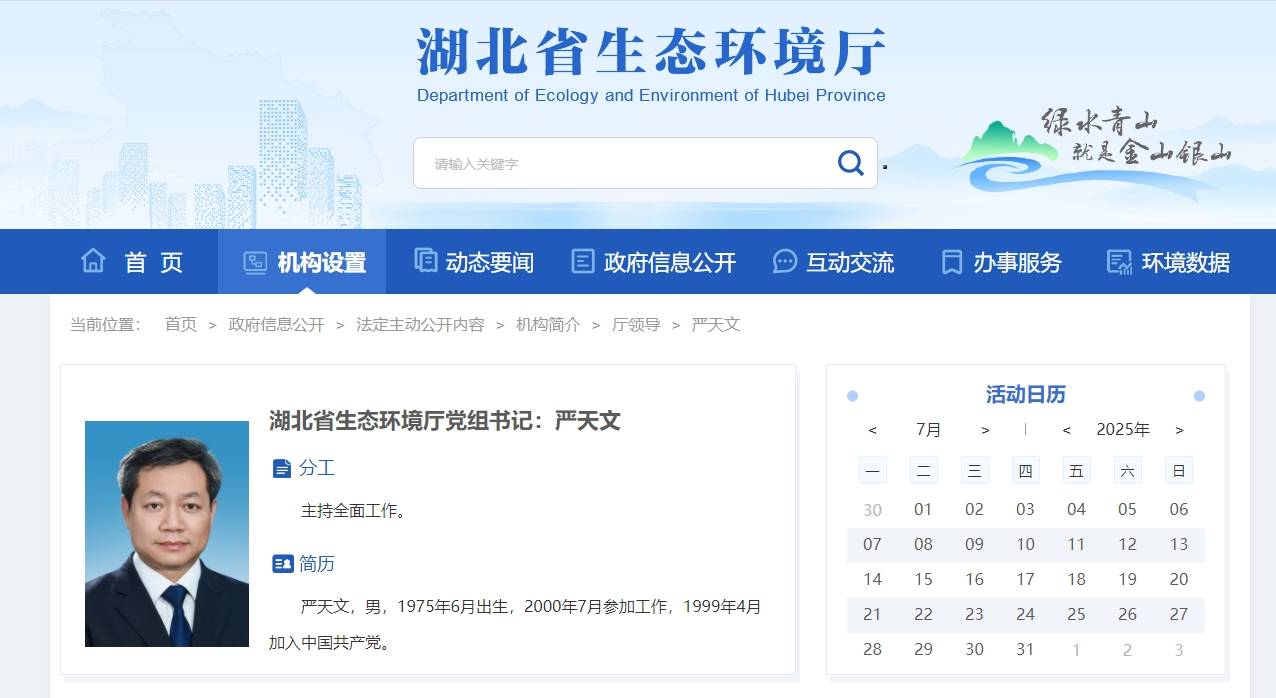Open the 办事服务 menu item
Screen dimensions: 1276x698
tap(1017, 263)
